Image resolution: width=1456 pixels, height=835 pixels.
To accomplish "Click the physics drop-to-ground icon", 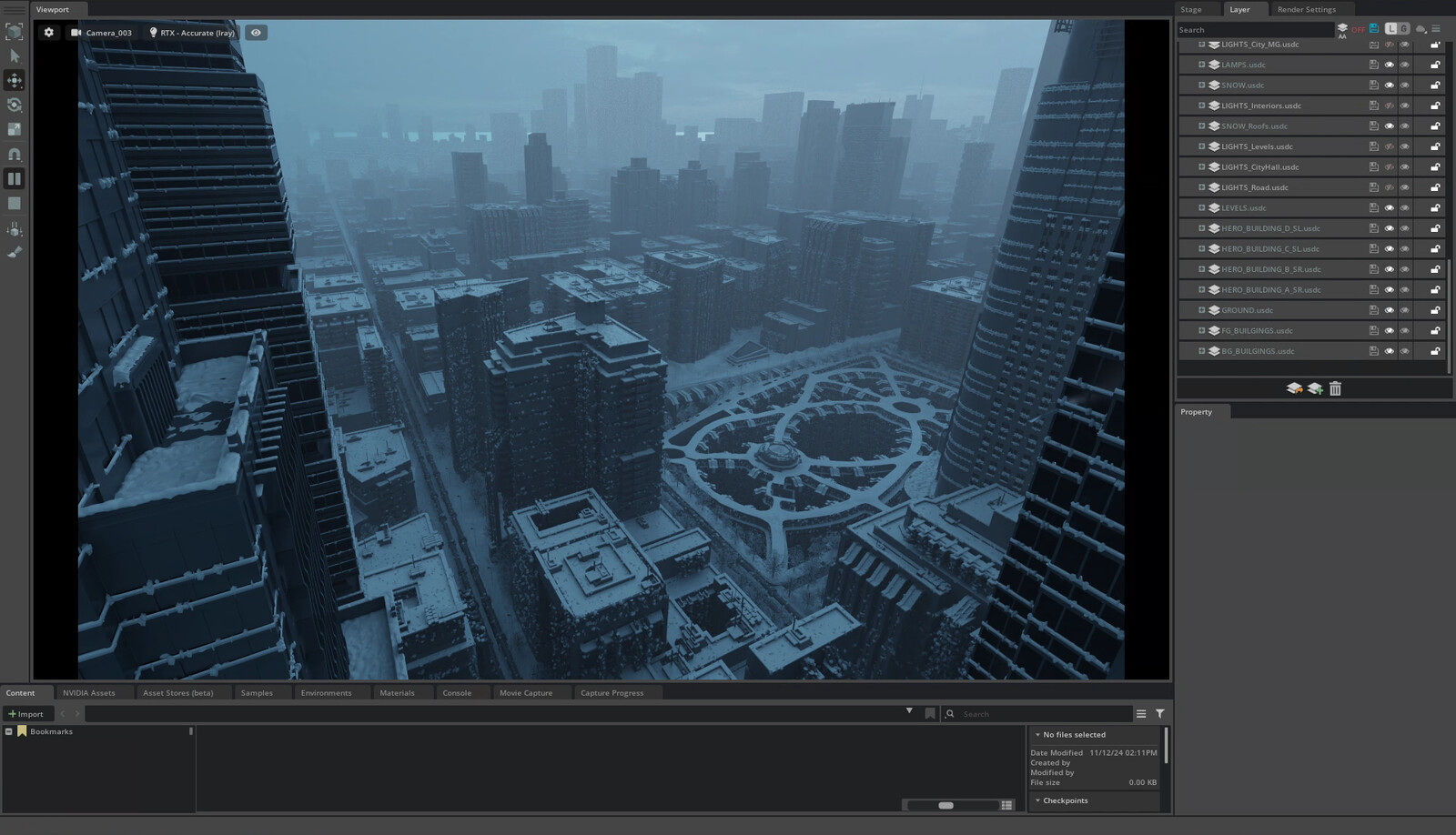I will [15, 229].
